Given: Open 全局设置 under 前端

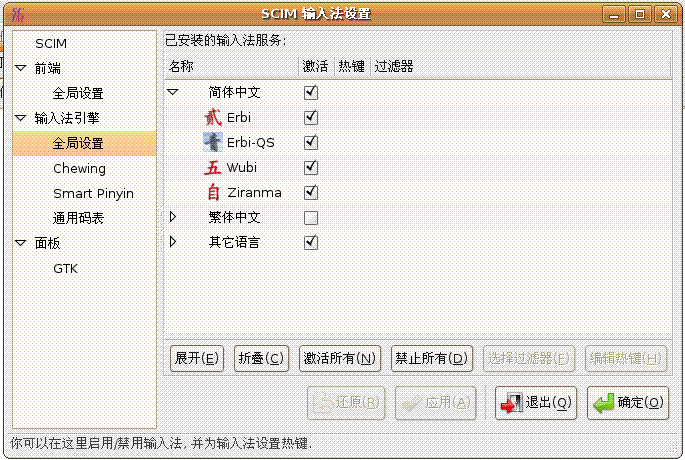Looking at the screenshot, I should pos(78,93).
